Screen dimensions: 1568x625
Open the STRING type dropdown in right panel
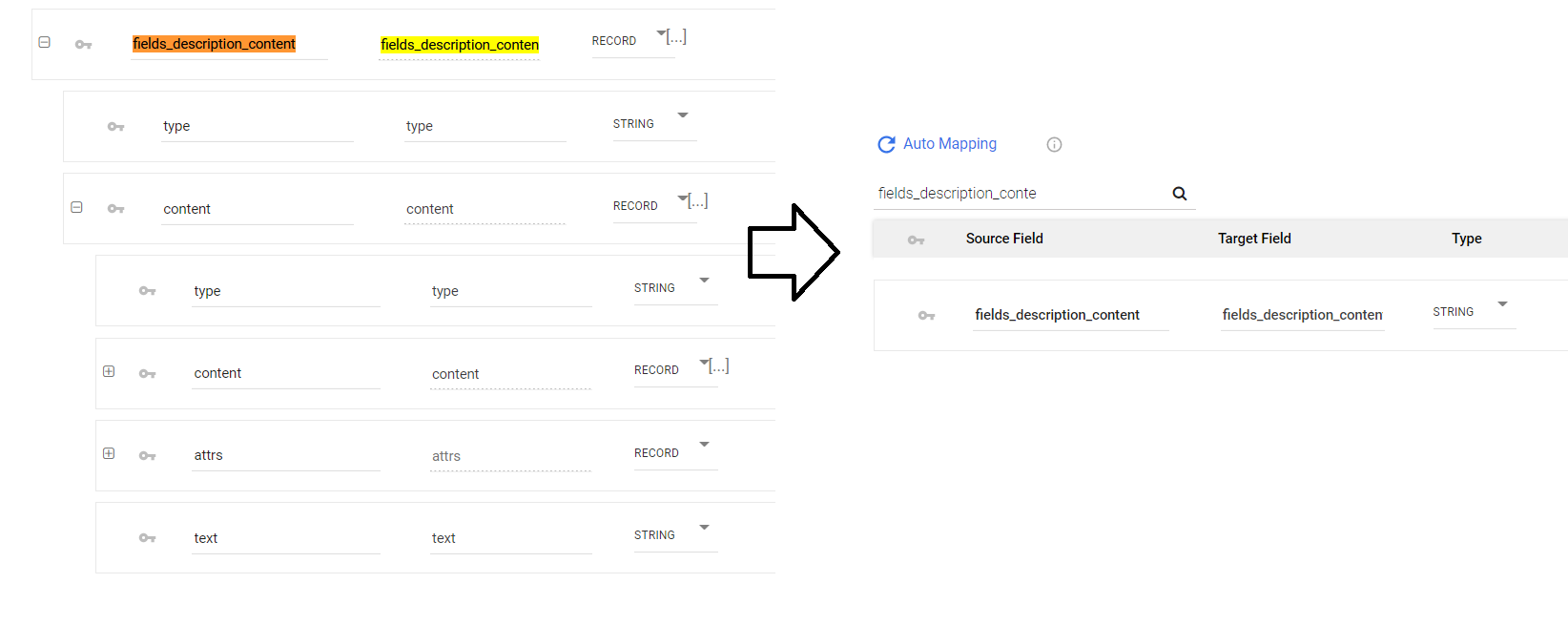[1502, 304]
